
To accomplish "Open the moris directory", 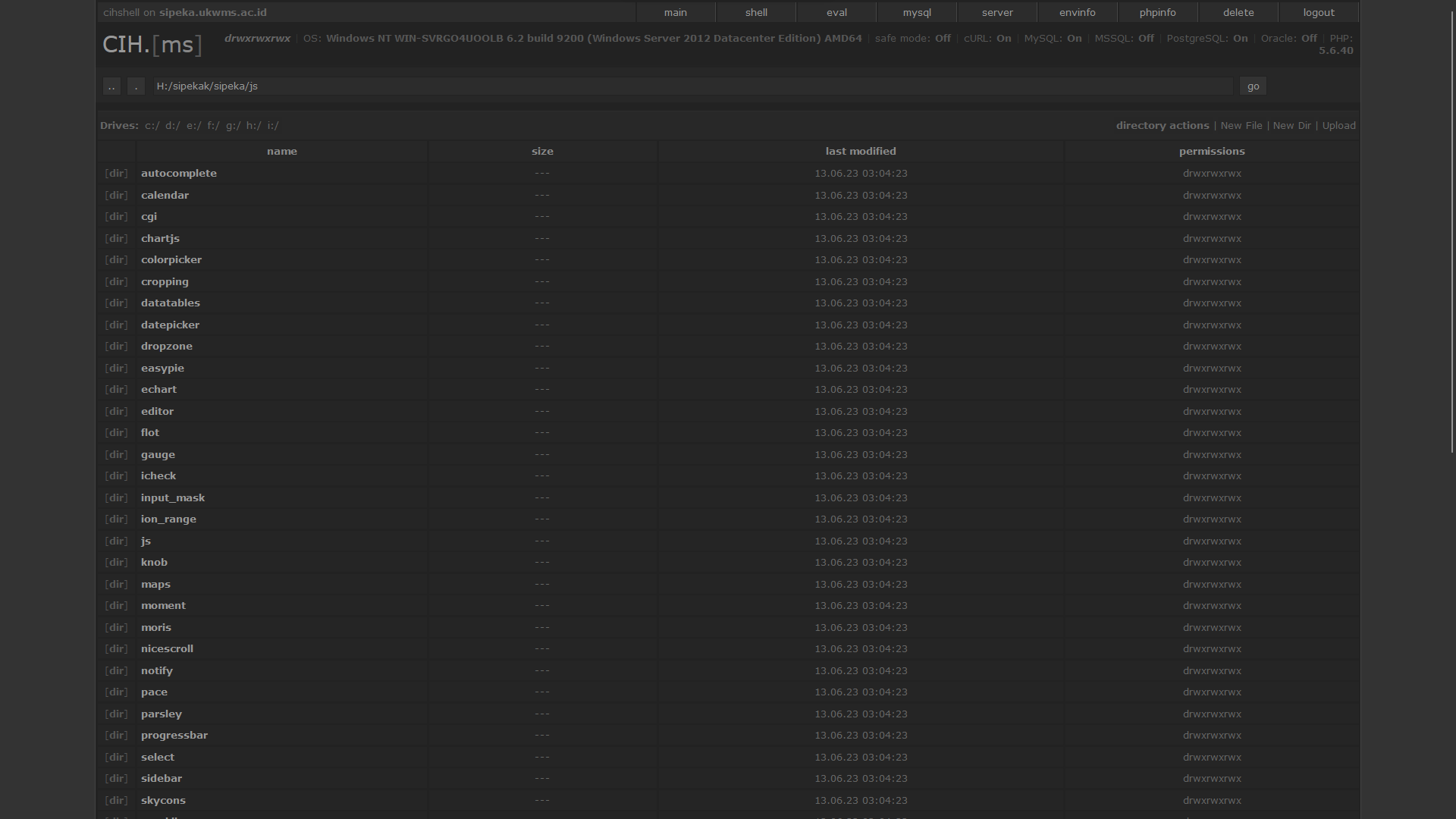I will click(156, 628).
